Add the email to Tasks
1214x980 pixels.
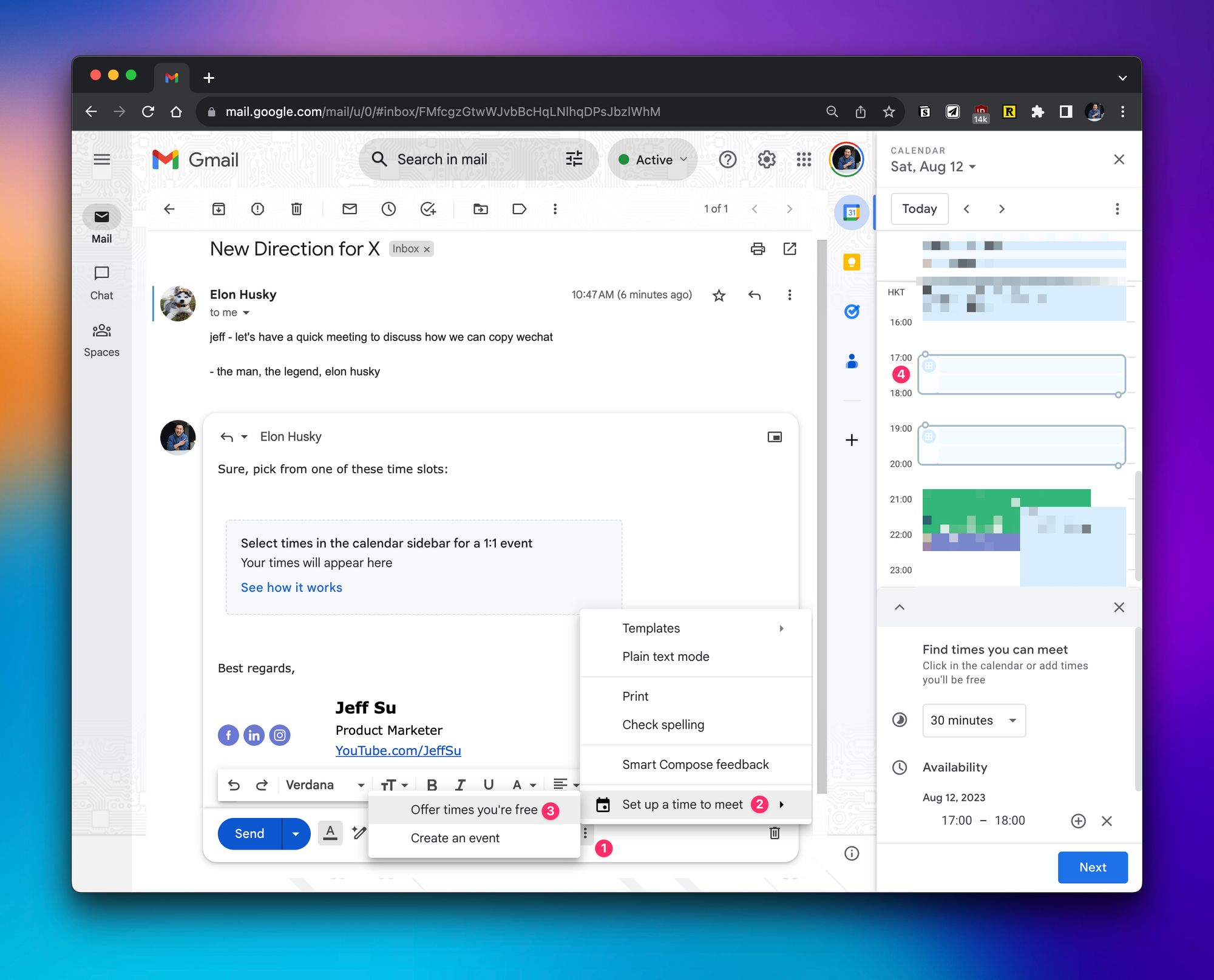click(429, 209)
